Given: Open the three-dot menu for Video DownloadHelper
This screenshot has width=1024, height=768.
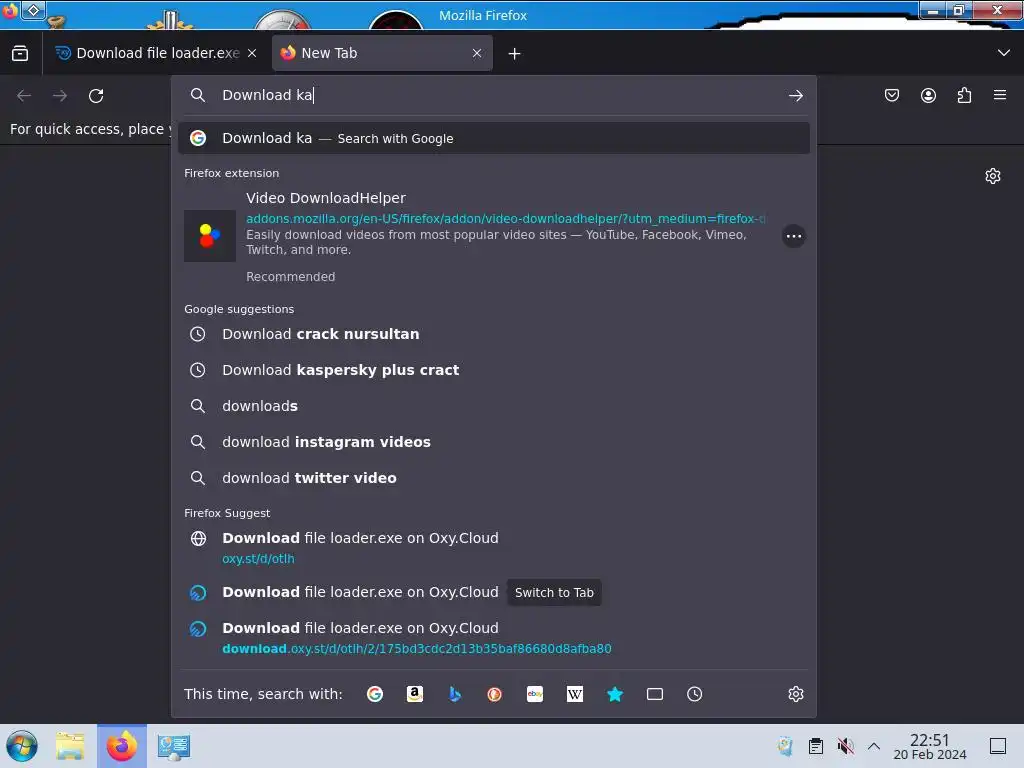Looking at the screenshot, I should tap(793, 236).
